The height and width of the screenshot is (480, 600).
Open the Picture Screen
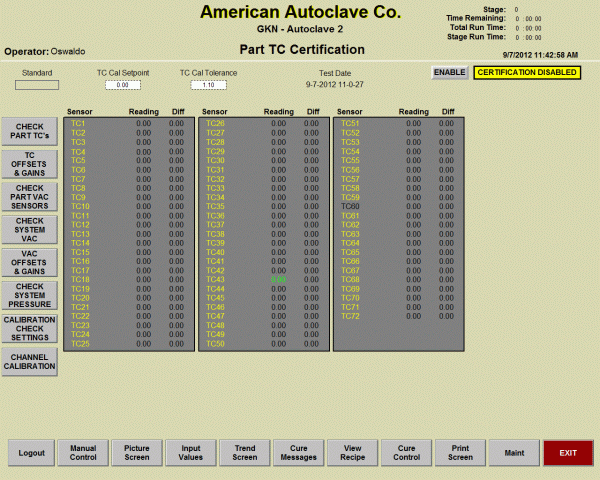click(x=137, y=453)
